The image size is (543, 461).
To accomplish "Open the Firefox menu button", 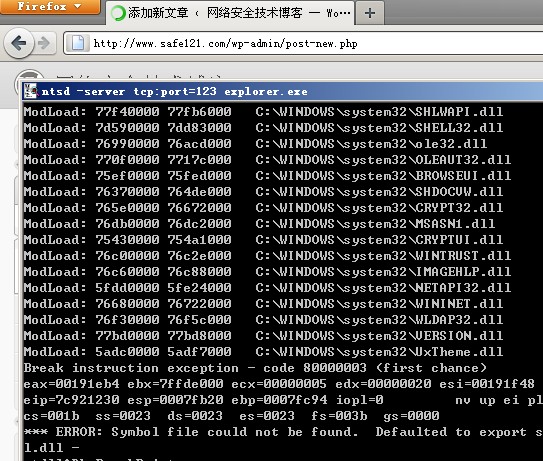I will click(50, 7).
